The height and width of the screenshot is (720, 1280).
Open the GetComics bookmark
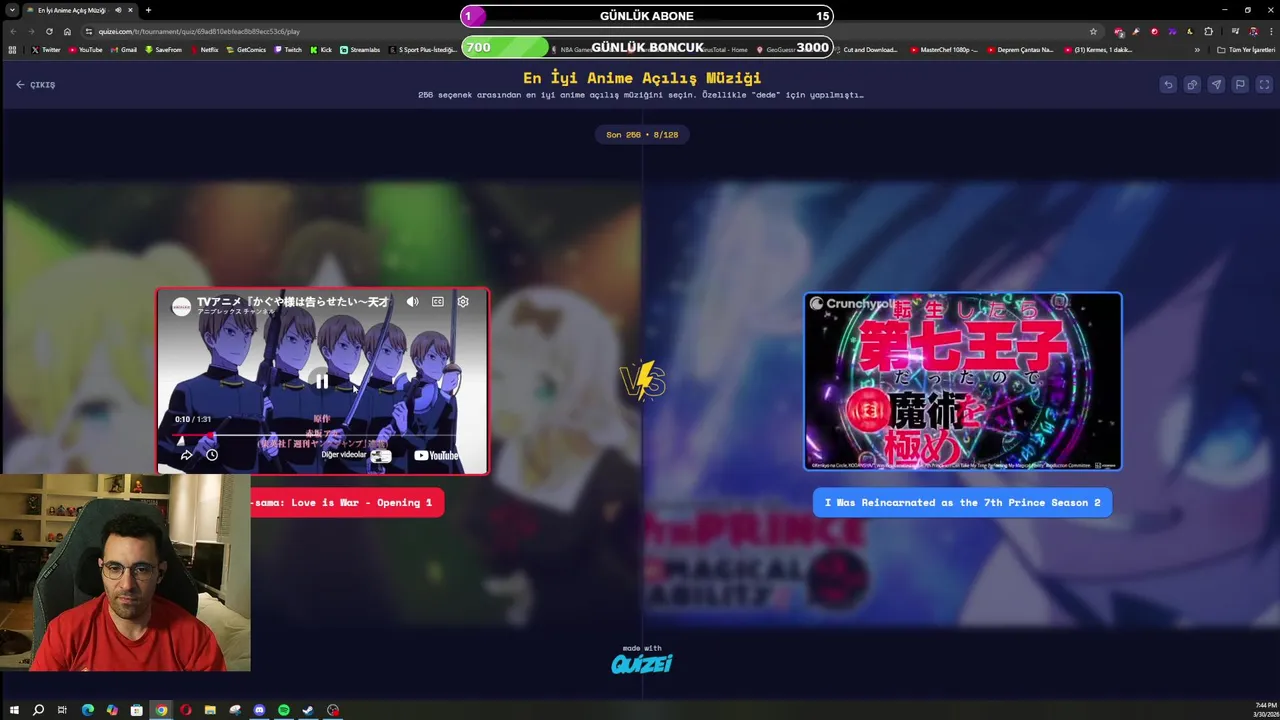(246, 50)
